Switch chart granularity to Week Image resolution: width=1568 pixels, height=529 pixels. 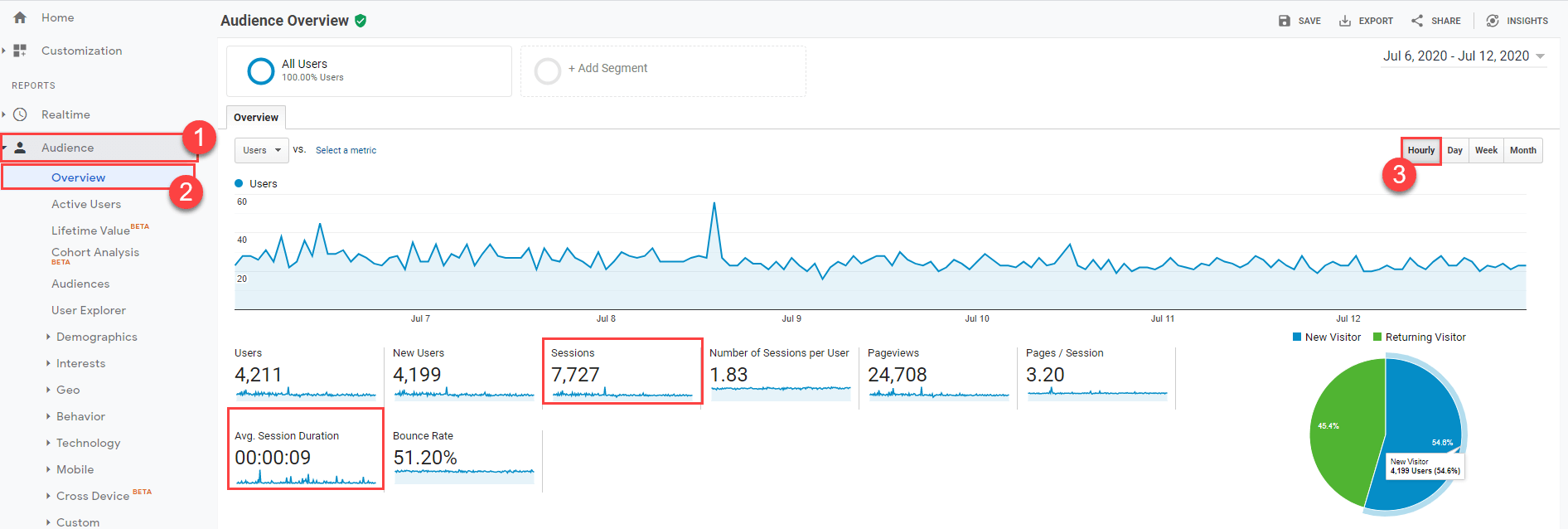(x=1486, y=150)
